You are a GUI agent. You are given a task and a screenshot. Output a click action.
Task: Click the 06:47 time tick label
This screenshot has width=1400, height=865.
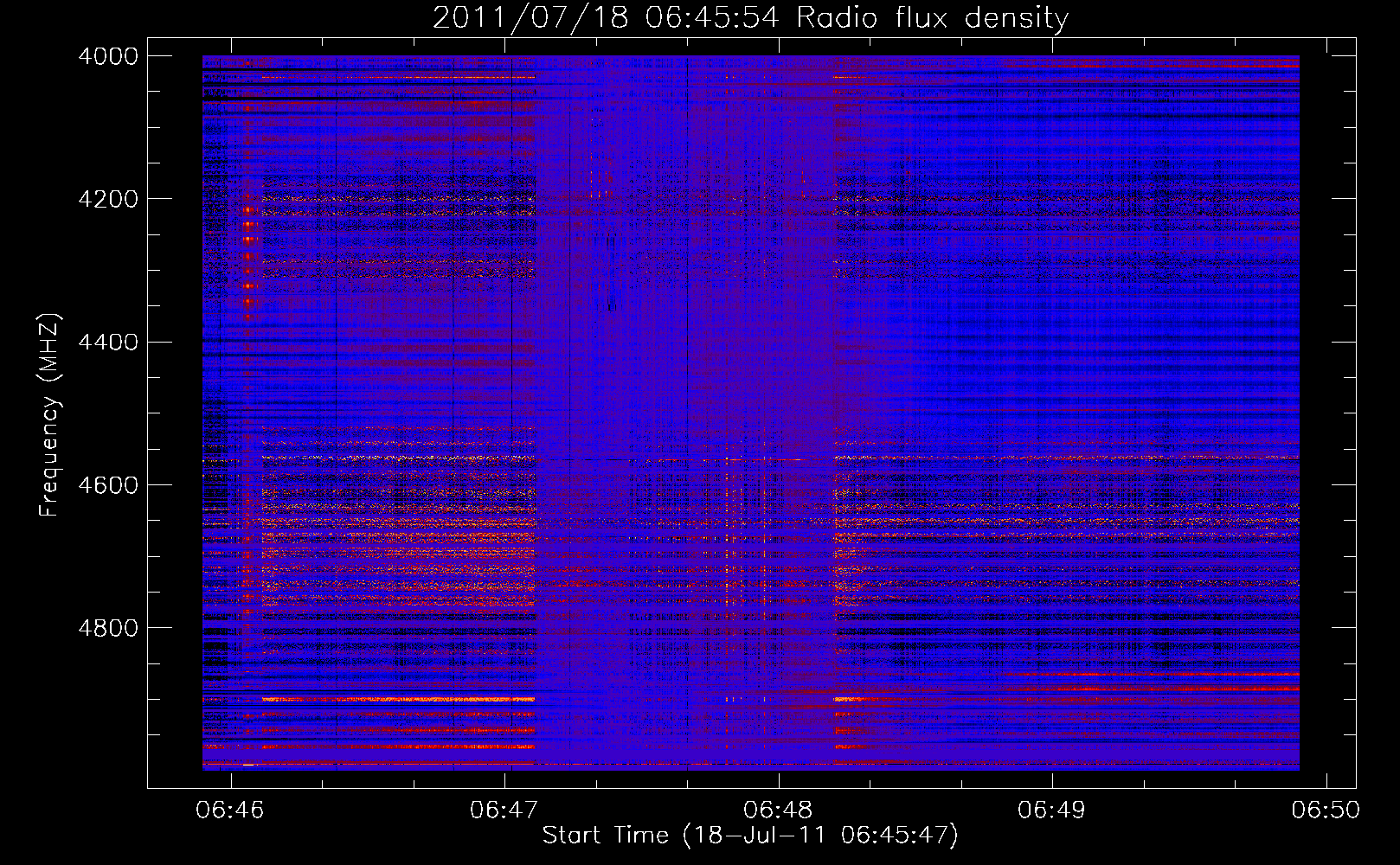[504, 810]
